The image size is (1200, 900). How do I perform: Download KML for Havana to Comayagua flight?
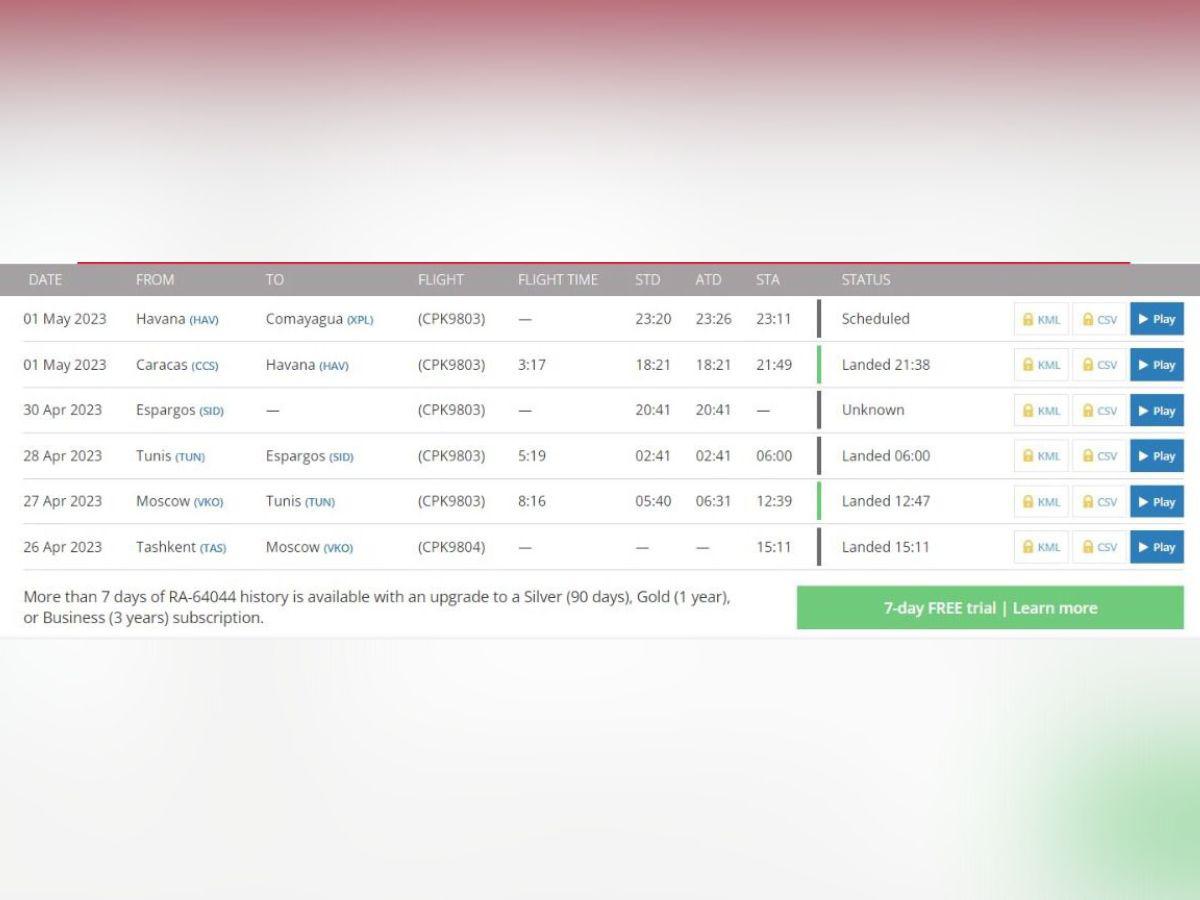coord(1041,319)
